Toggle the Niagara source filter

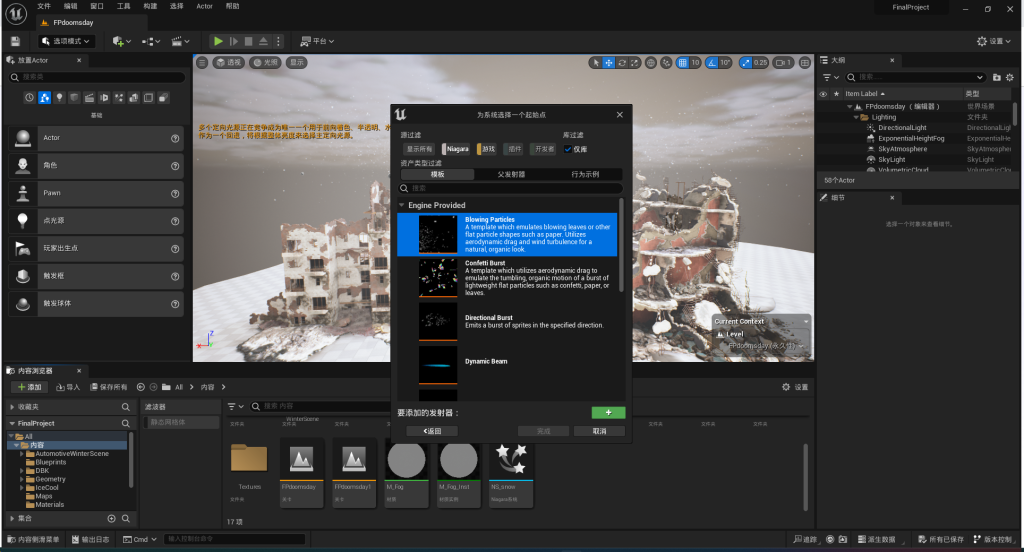456,149
